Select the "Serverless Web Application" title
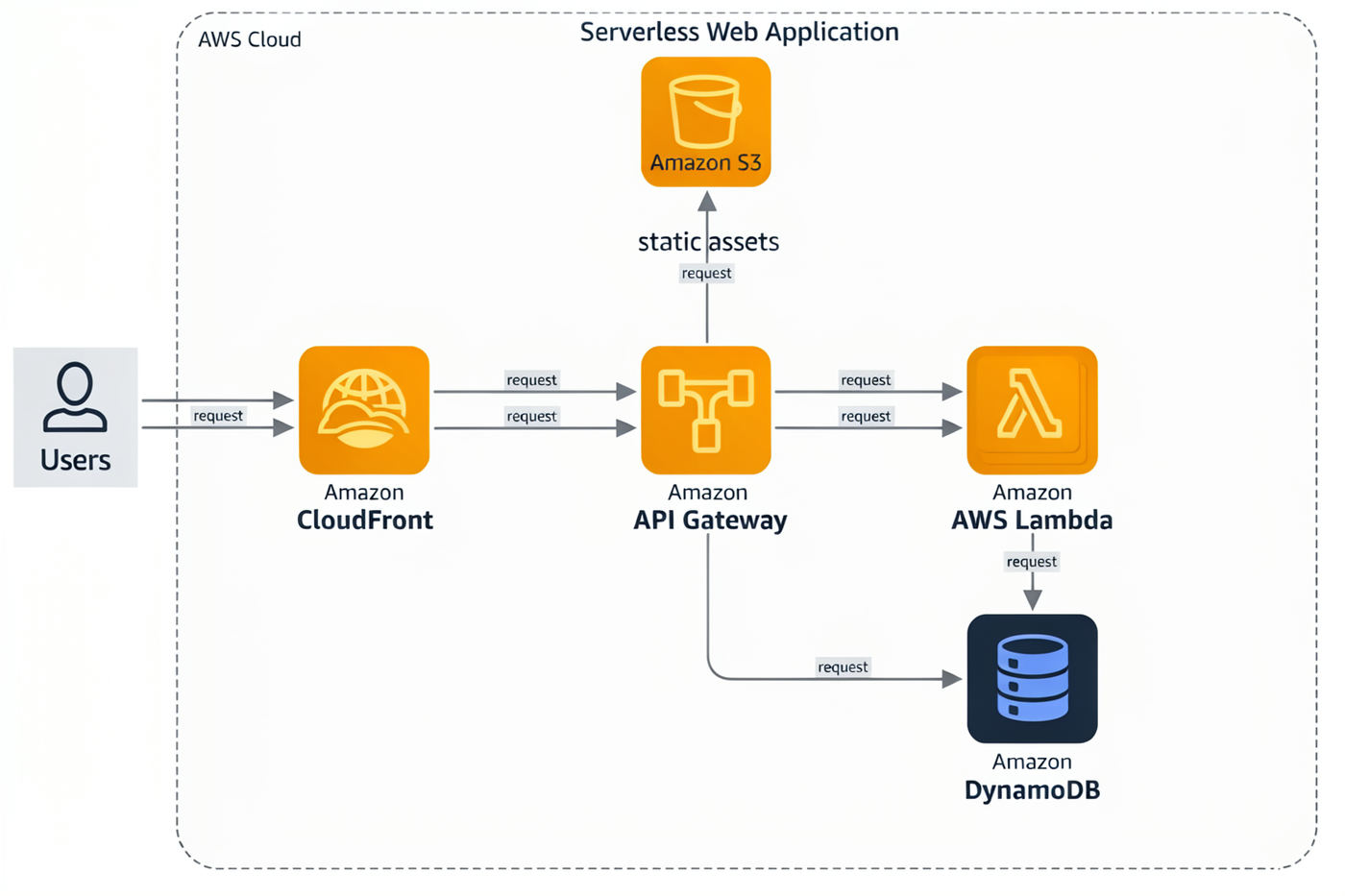The width and height of the screenshot is (1345, 896). (740, 32)
